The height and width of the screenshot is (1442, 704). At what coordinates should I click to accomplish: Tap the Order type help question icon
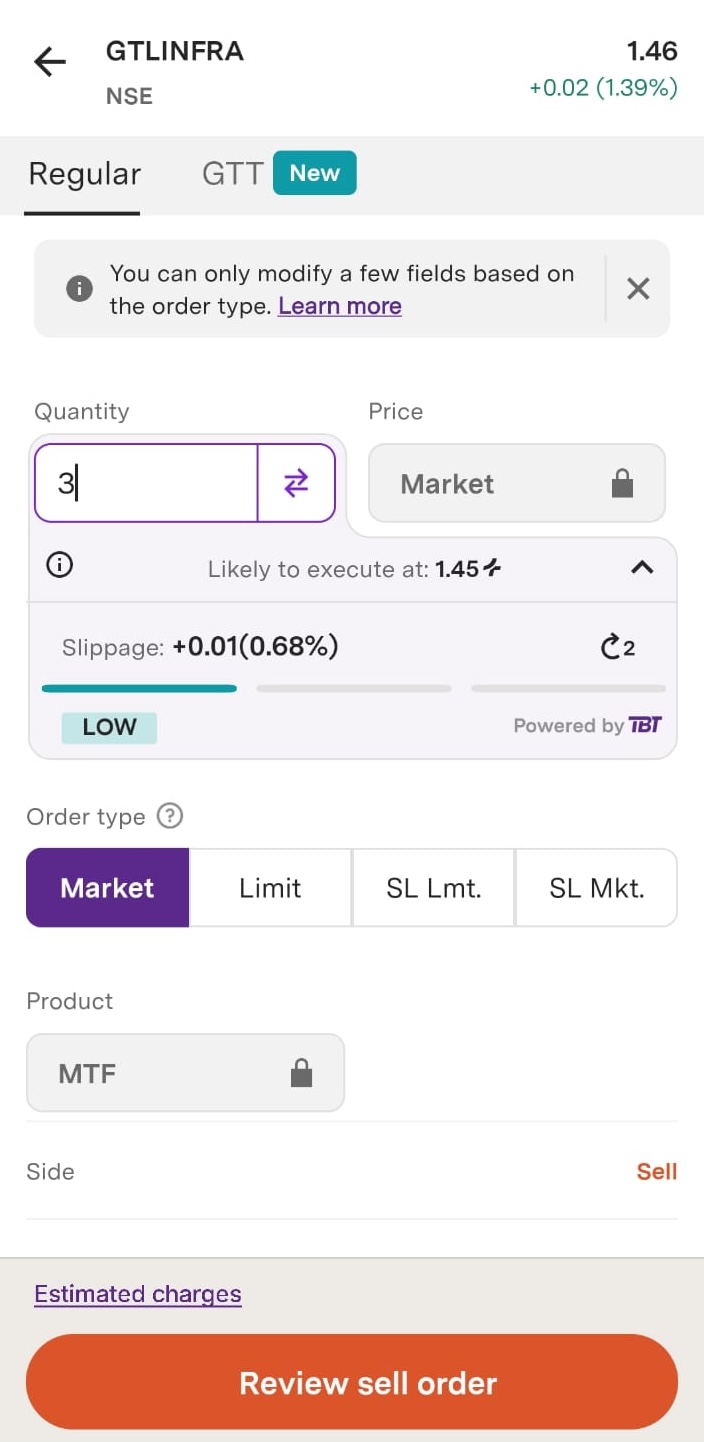coord(171,817)
